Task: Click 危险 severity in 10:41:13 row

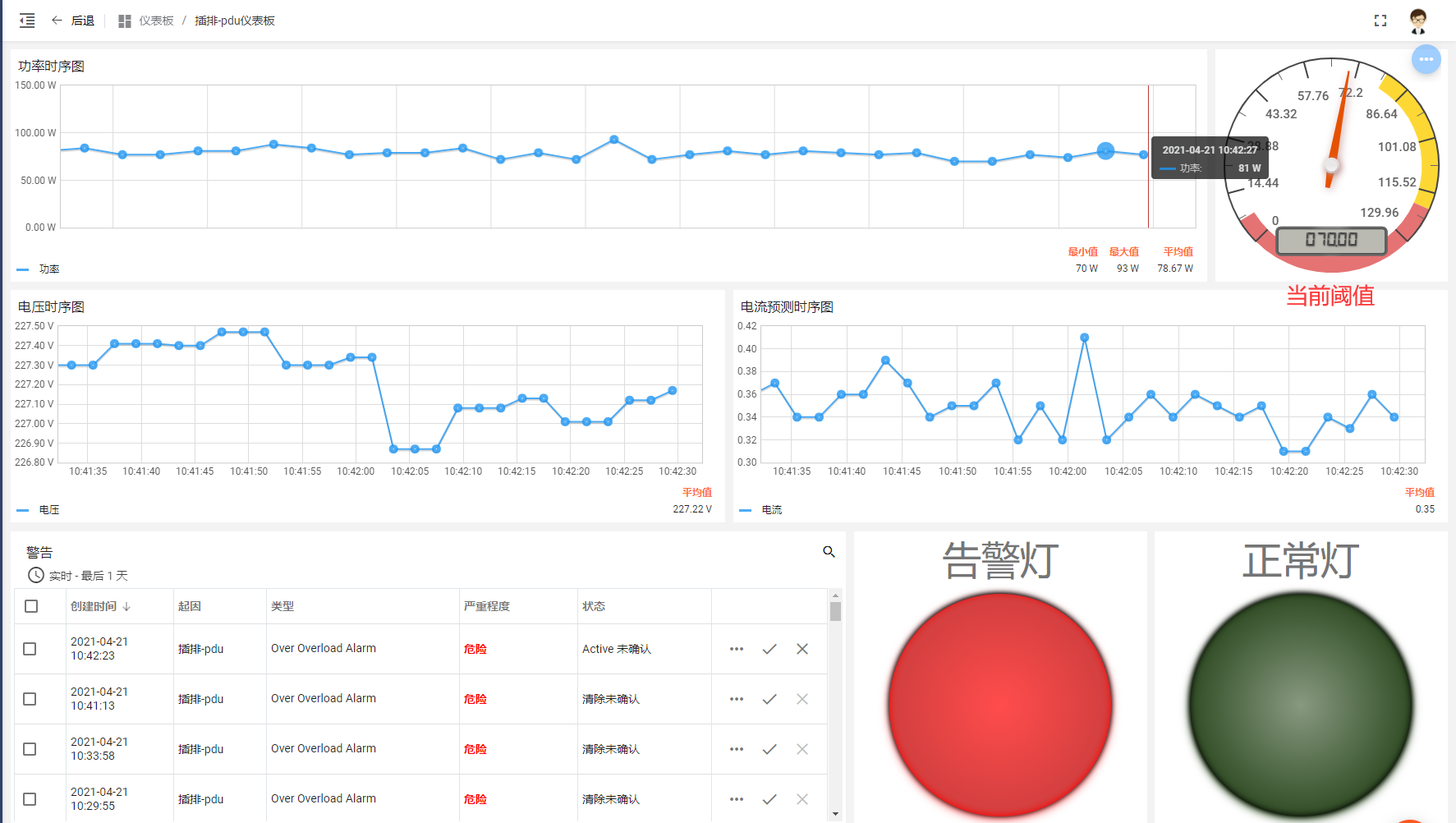Action: pyautogui.click(x=475, y=699)
